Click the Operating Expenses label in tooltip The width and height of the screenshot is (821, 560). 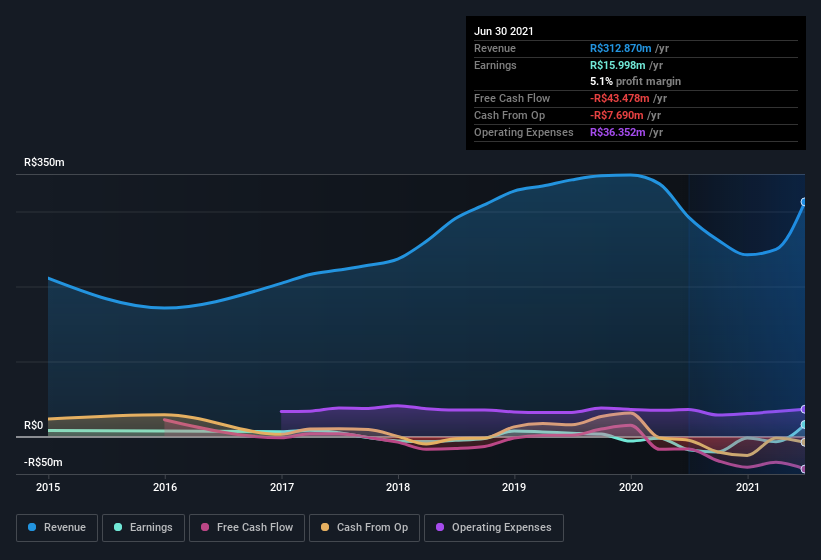click(524, 132)
